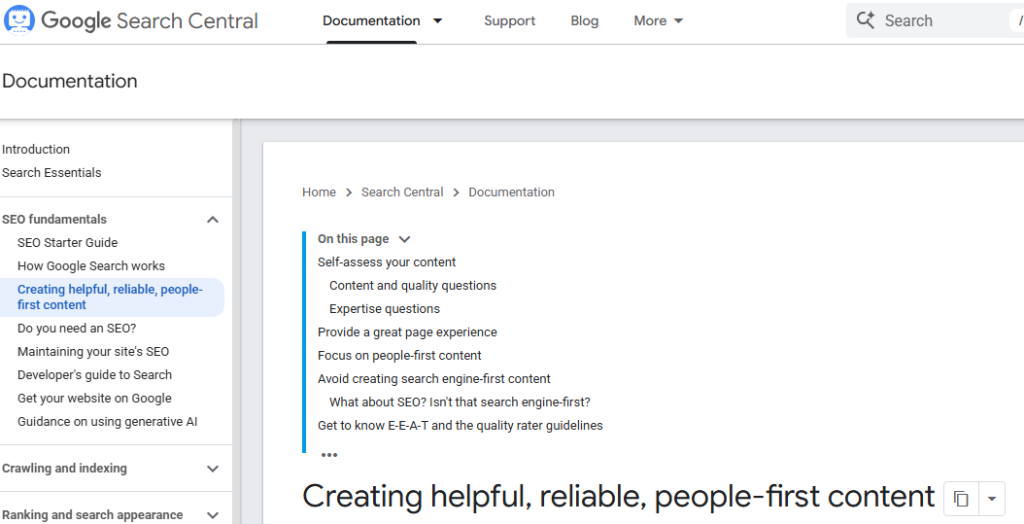Click the copy page icon beside the title

pyautogui.click(x=960, y=498)
